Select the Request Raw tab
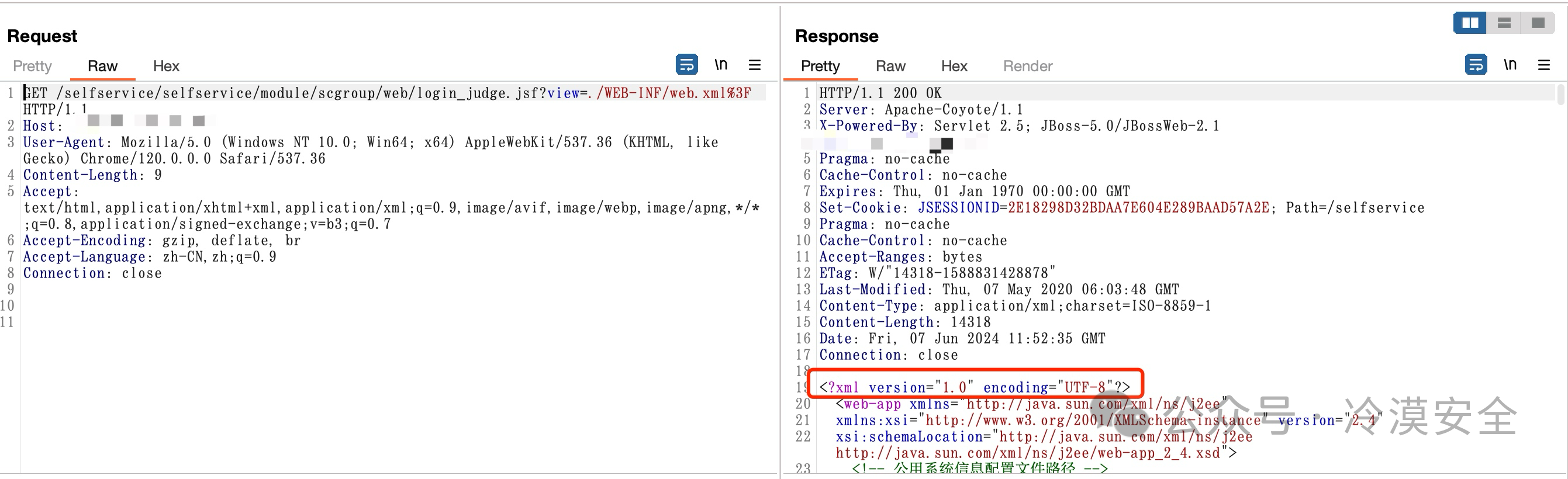The height and width of the screenshot is (479, 1568). pyautogui.click(x=102, y=66)
